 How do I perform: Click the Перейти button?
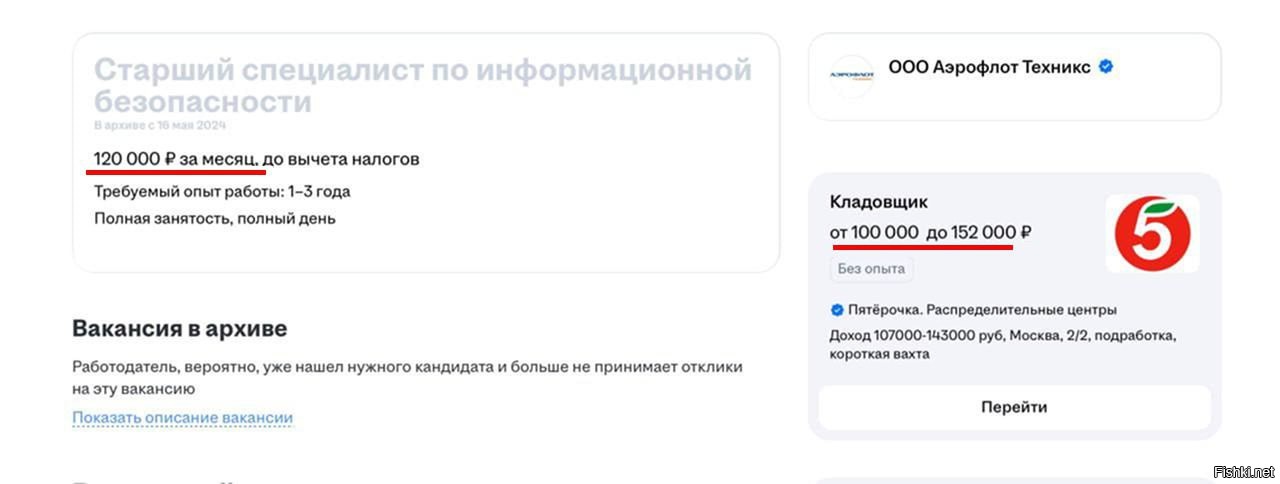click(1014, 407)
